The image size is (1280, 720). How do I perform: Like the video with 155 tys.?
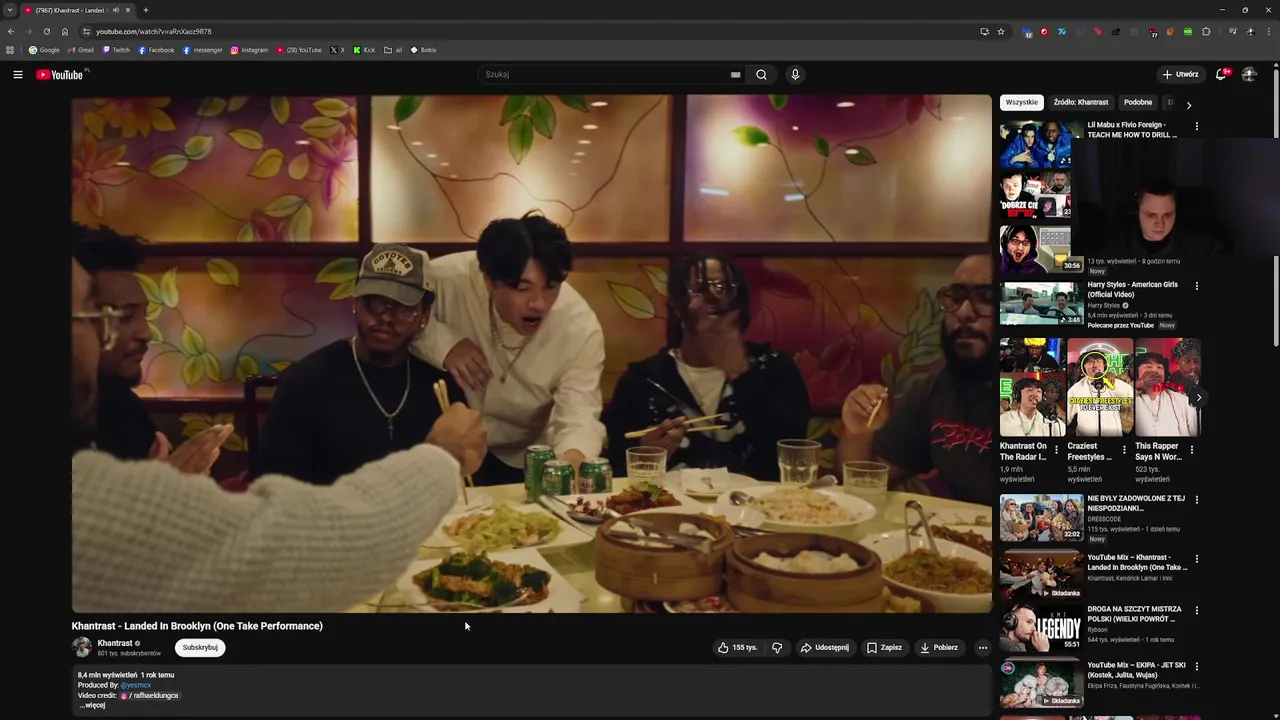point(738,647)
